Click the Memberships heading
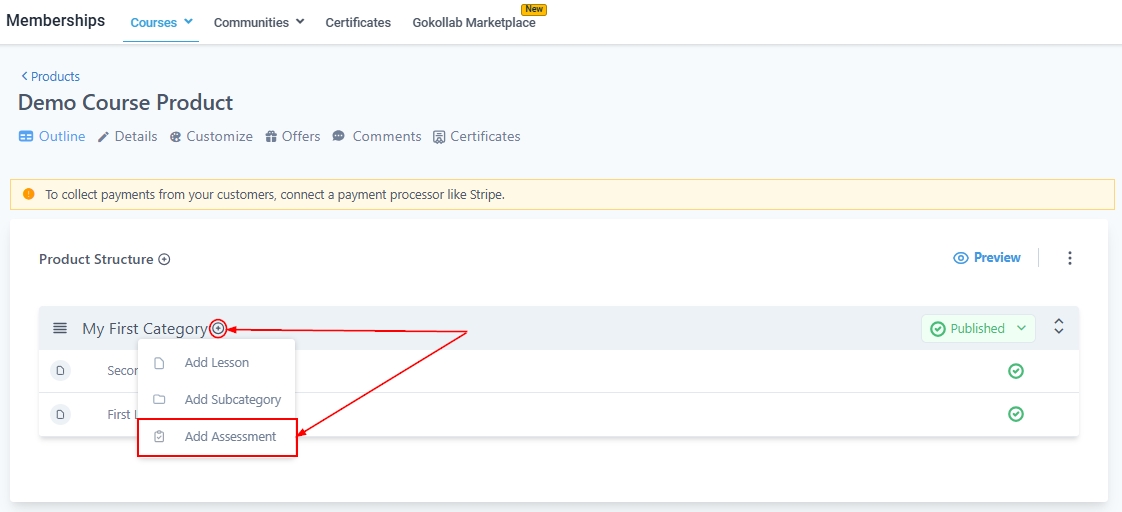This screenshot has width=1122, height=512. 56,20
